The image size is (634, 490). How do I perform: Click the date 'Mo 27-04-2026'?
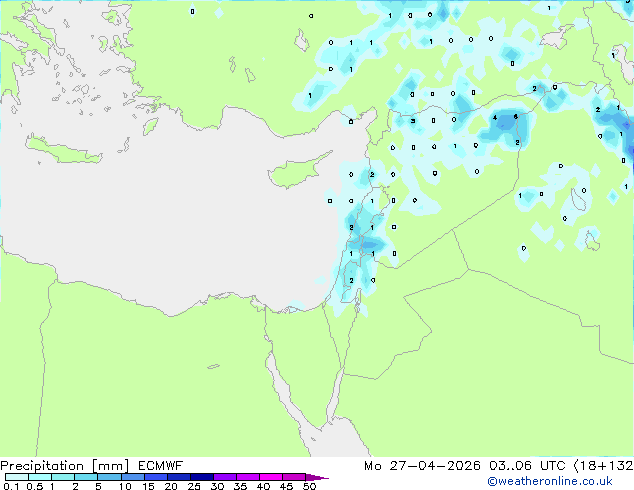pos(422,466)
